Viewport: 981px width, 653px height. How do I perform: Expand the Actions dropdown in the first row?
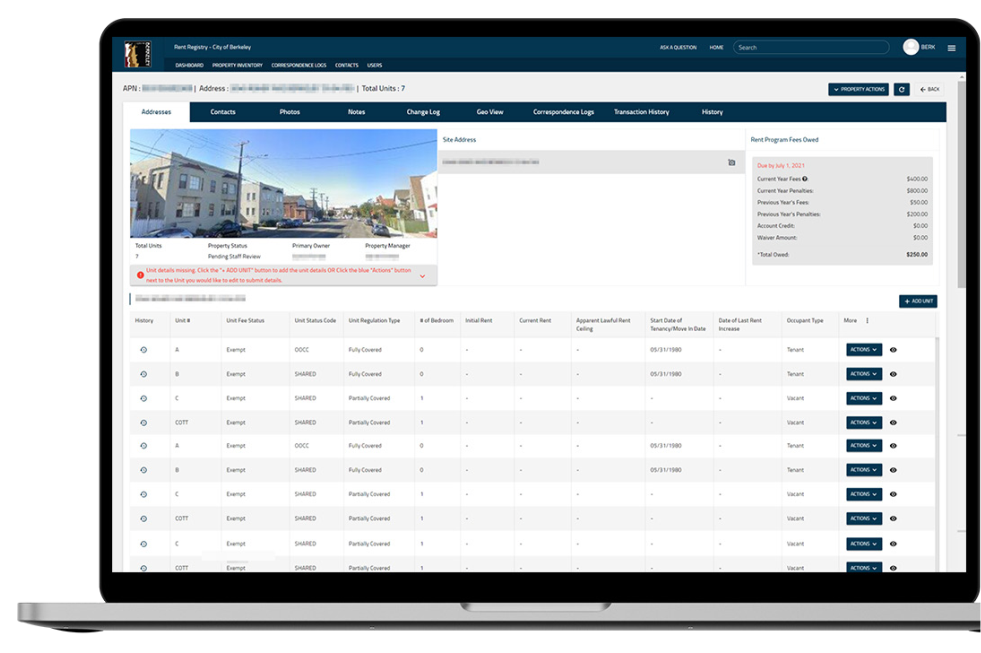(x=864, y=349)
